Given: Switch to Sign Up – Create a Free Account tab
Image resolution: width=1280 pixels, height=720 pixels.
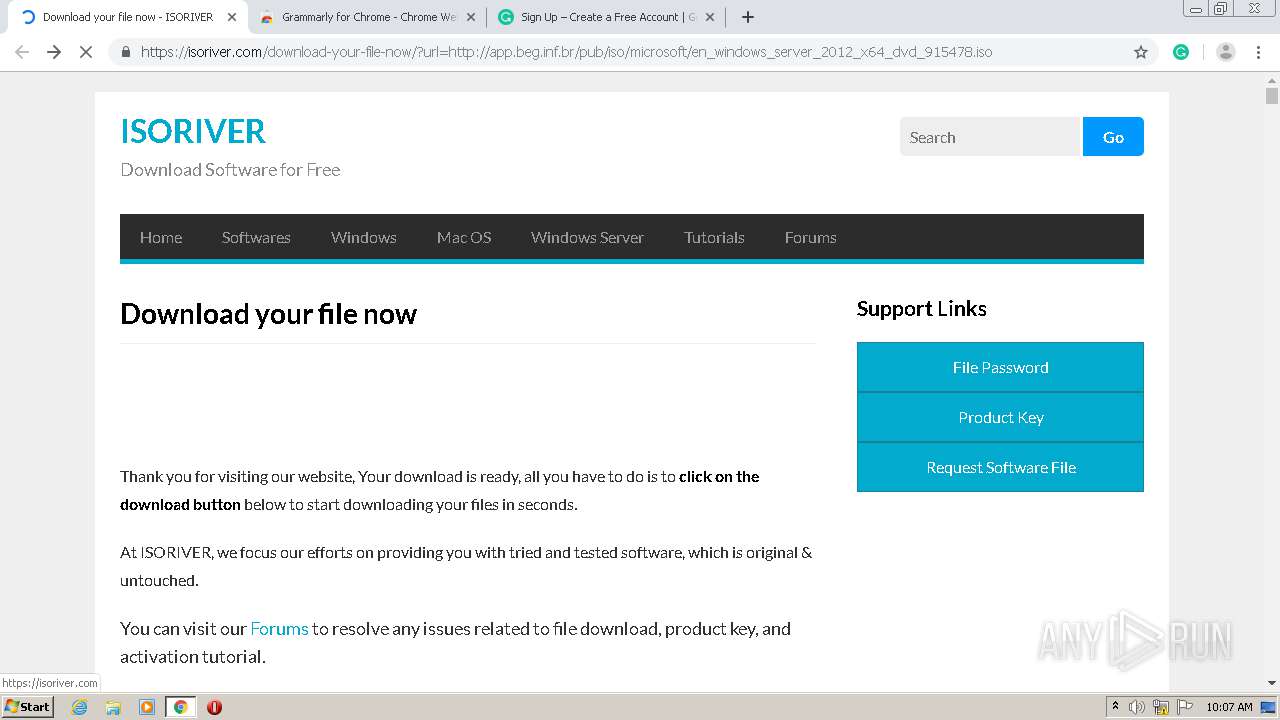Looking at the screenshot, I should [x=607, y=17].
